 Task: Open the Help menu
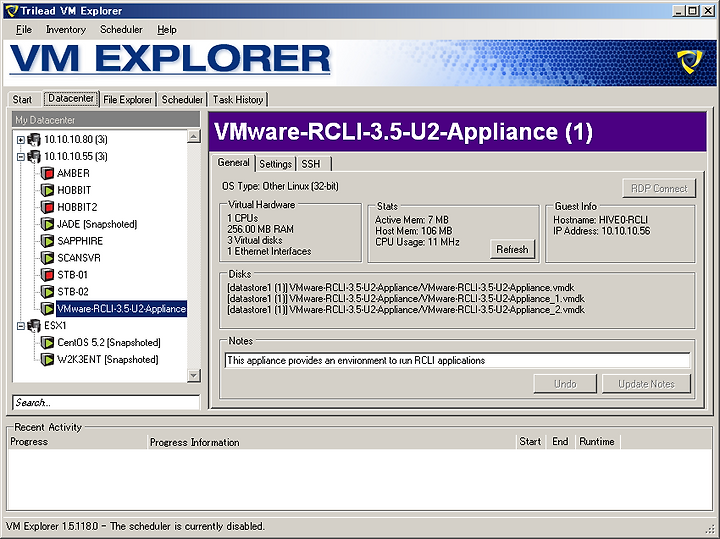point(167,30)
